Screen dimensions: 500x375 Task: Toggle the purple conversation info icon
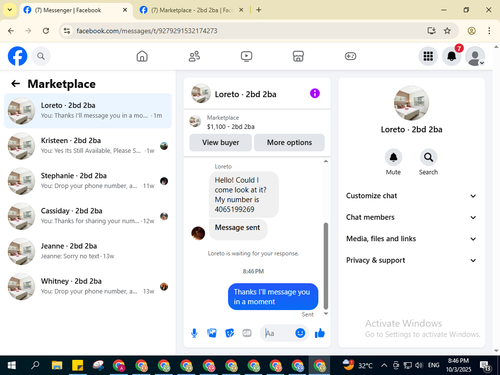click(x=315, y=93)
